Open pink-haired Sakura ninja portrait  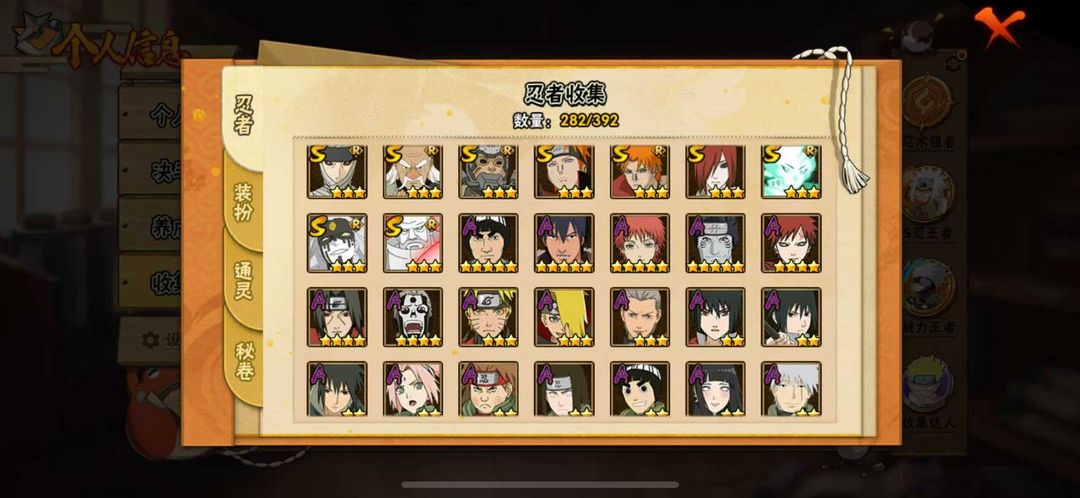pyautogui.click(x=413, y=389)
